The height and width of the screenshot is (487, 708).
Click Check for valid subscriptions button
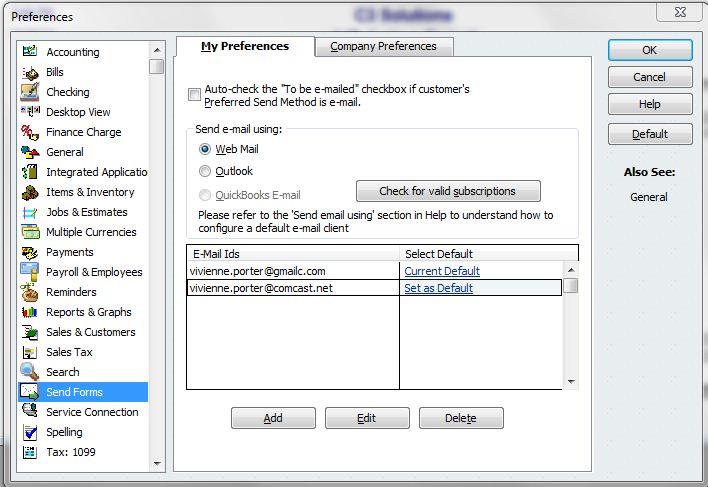pyautogui.click(x=448, y=191)
